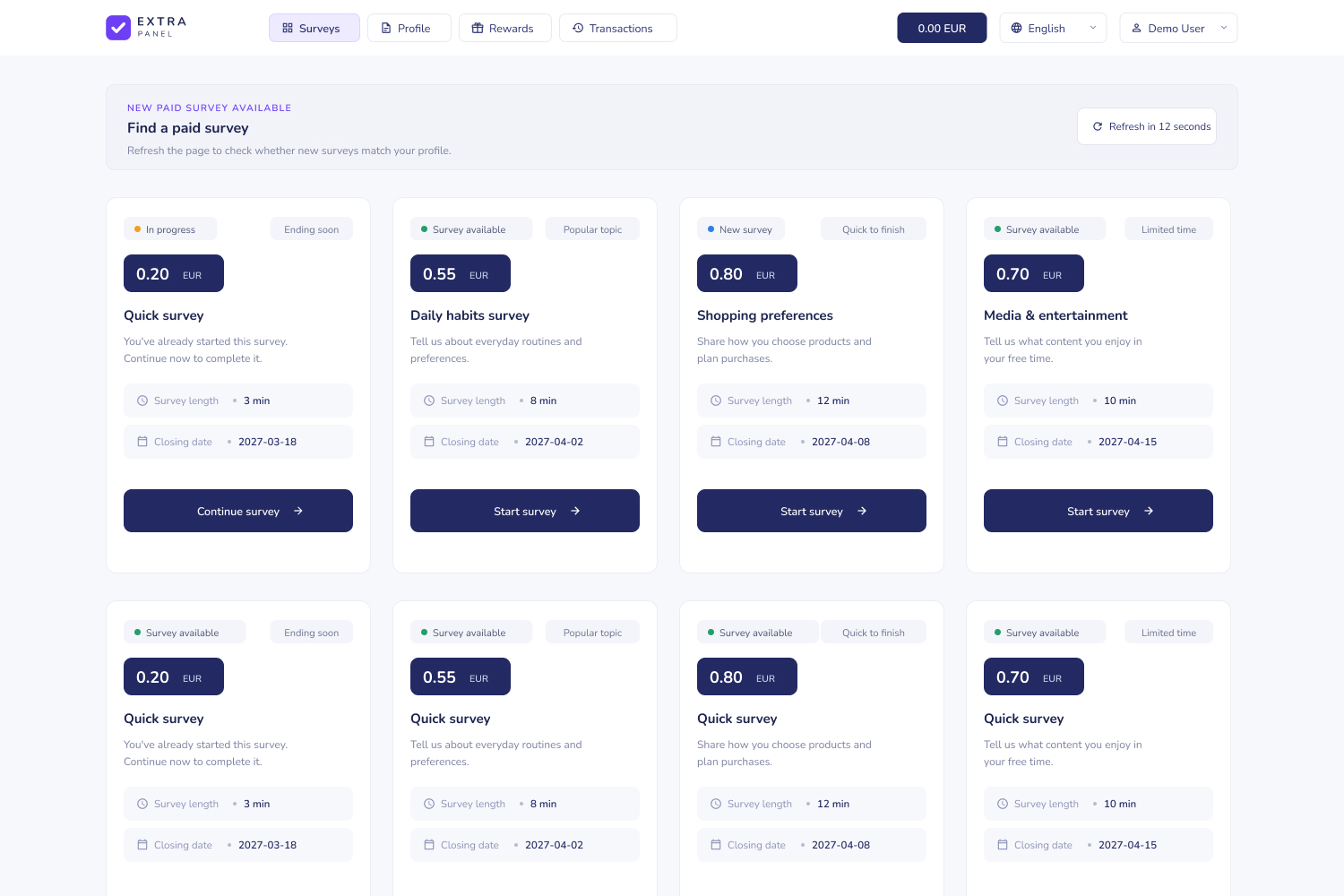Click the arrow icon on Daily habits Start survey
1344x896 pixels.
[x=575, y=511]
